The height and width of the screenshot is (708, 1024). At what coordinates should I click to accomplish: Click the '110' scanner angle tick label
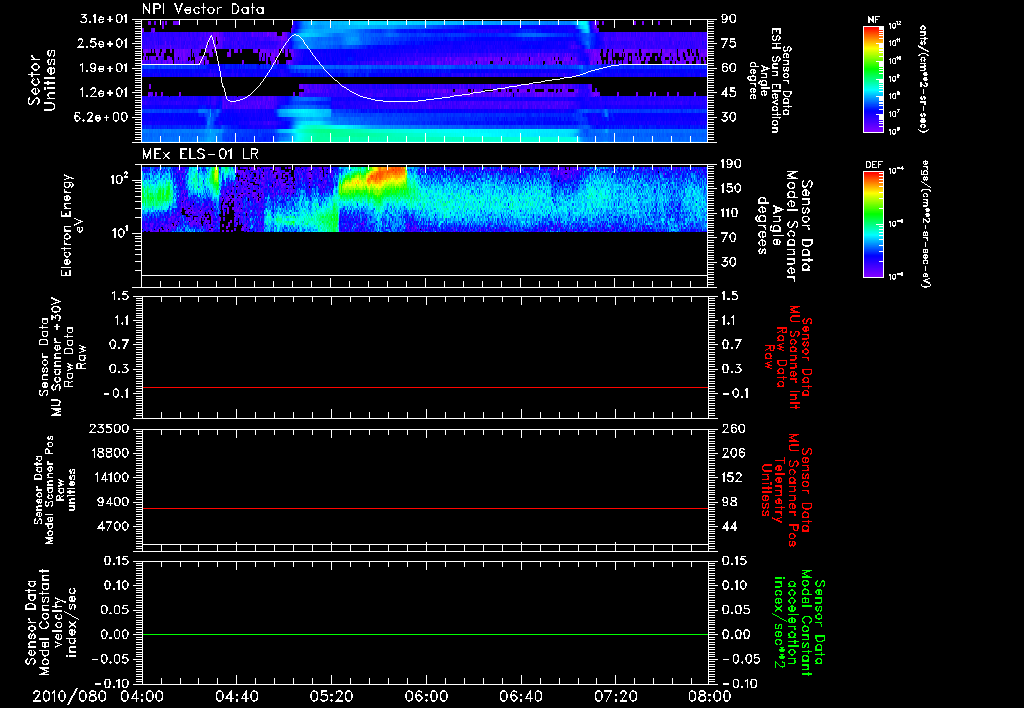[731, 213]
